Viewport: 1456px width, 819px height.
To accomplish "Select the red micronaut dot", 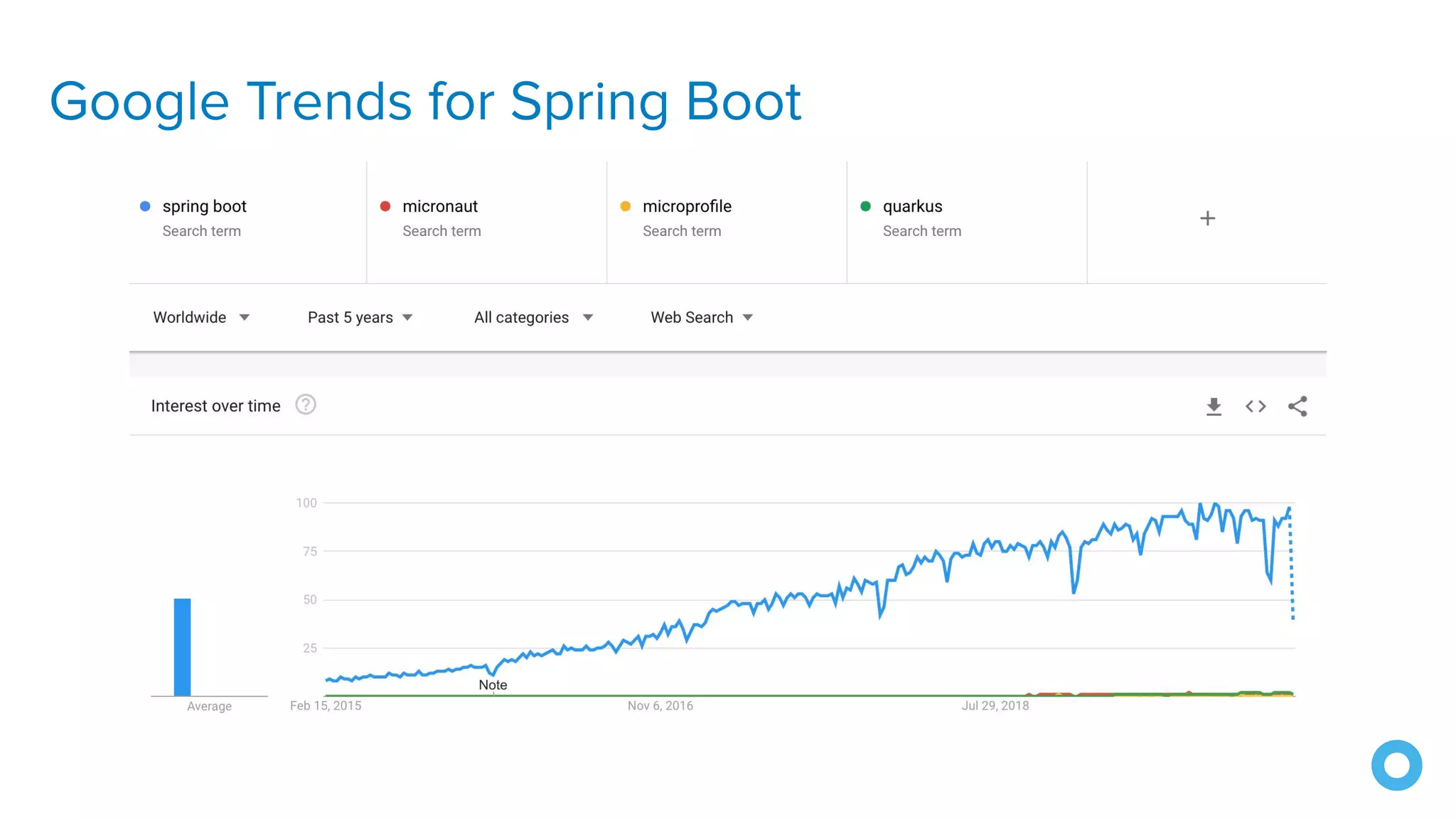I will click(385, 206).
